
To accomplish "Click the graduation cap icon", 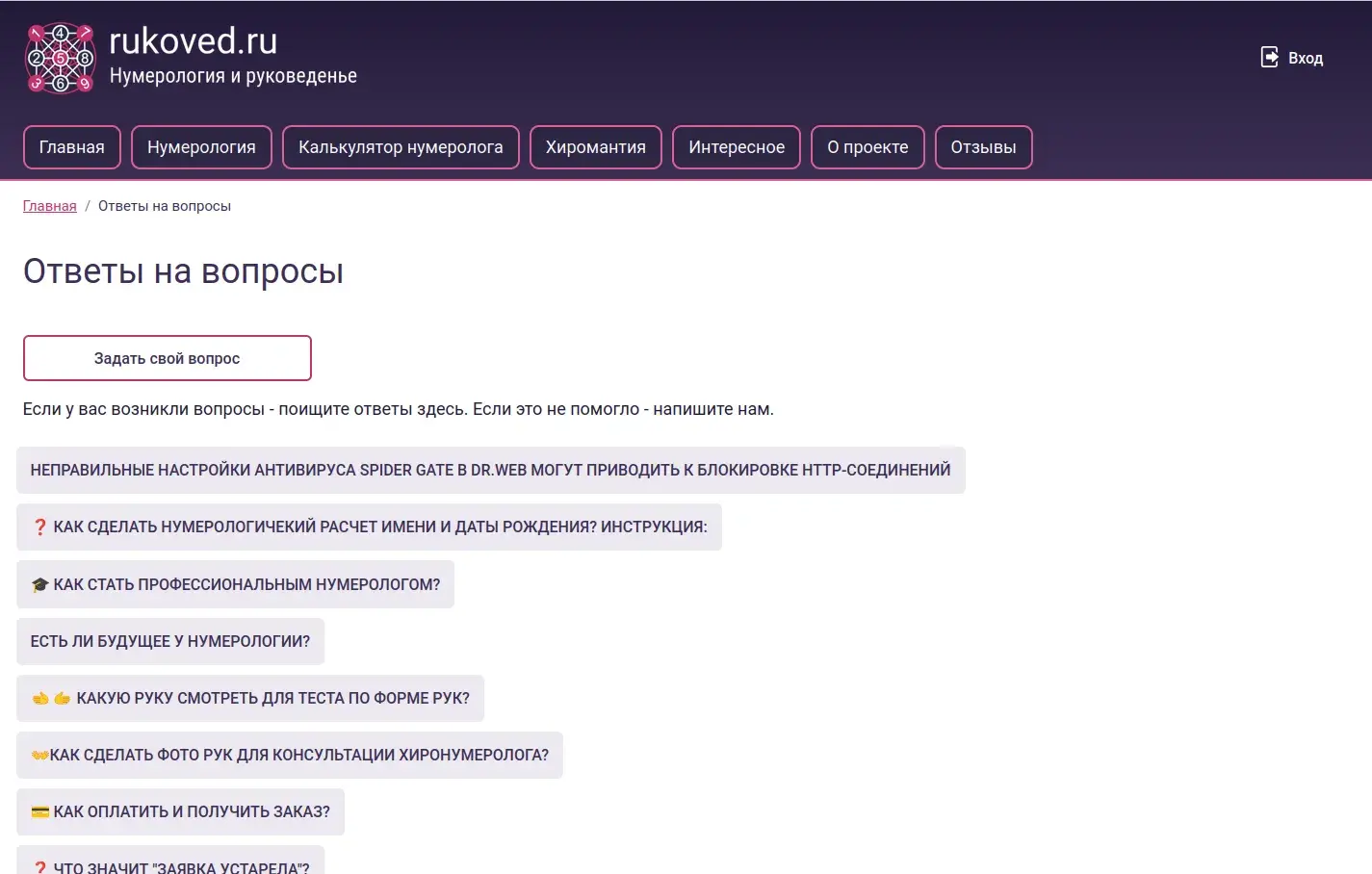I will [x=40, y=584].
